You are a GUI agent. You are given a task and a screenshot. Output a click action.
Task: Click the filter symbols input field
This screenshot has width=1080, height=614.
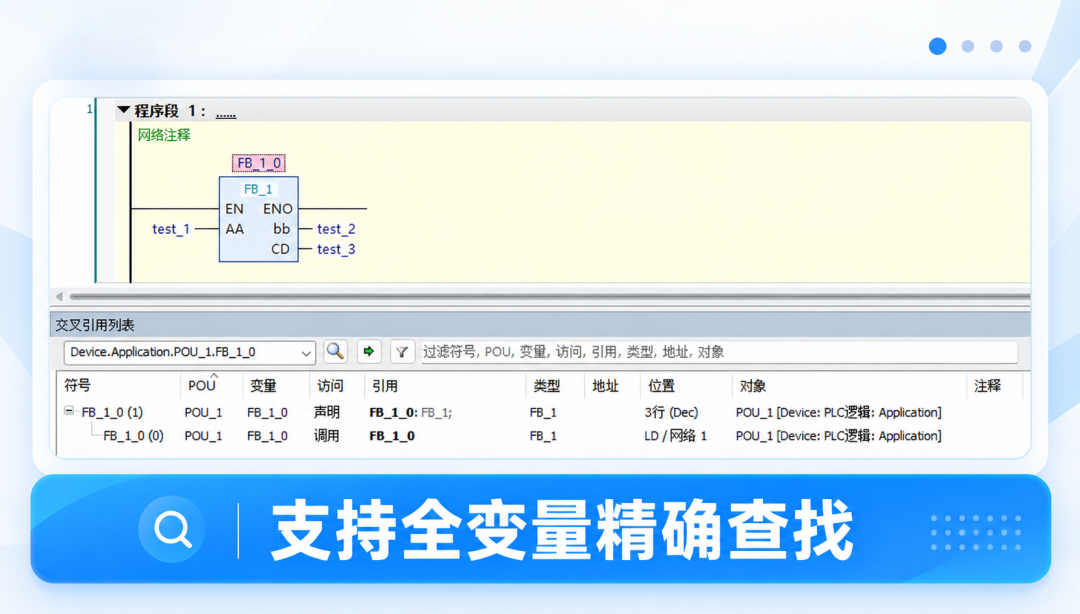tap(718, 352)
